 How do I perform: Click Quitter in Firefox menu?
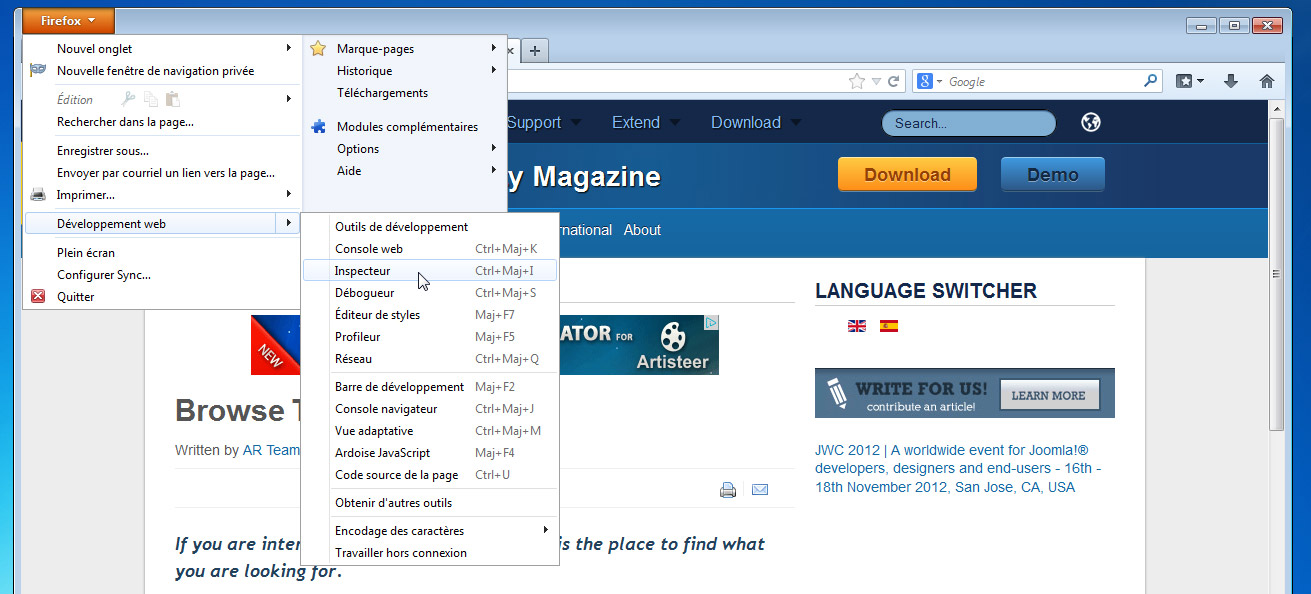click(76, 297)
